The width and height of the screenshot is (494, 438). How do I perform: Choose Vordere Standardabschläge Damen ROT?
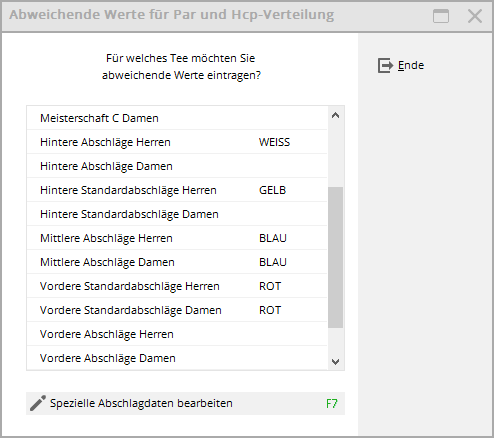tap(177, 310)
